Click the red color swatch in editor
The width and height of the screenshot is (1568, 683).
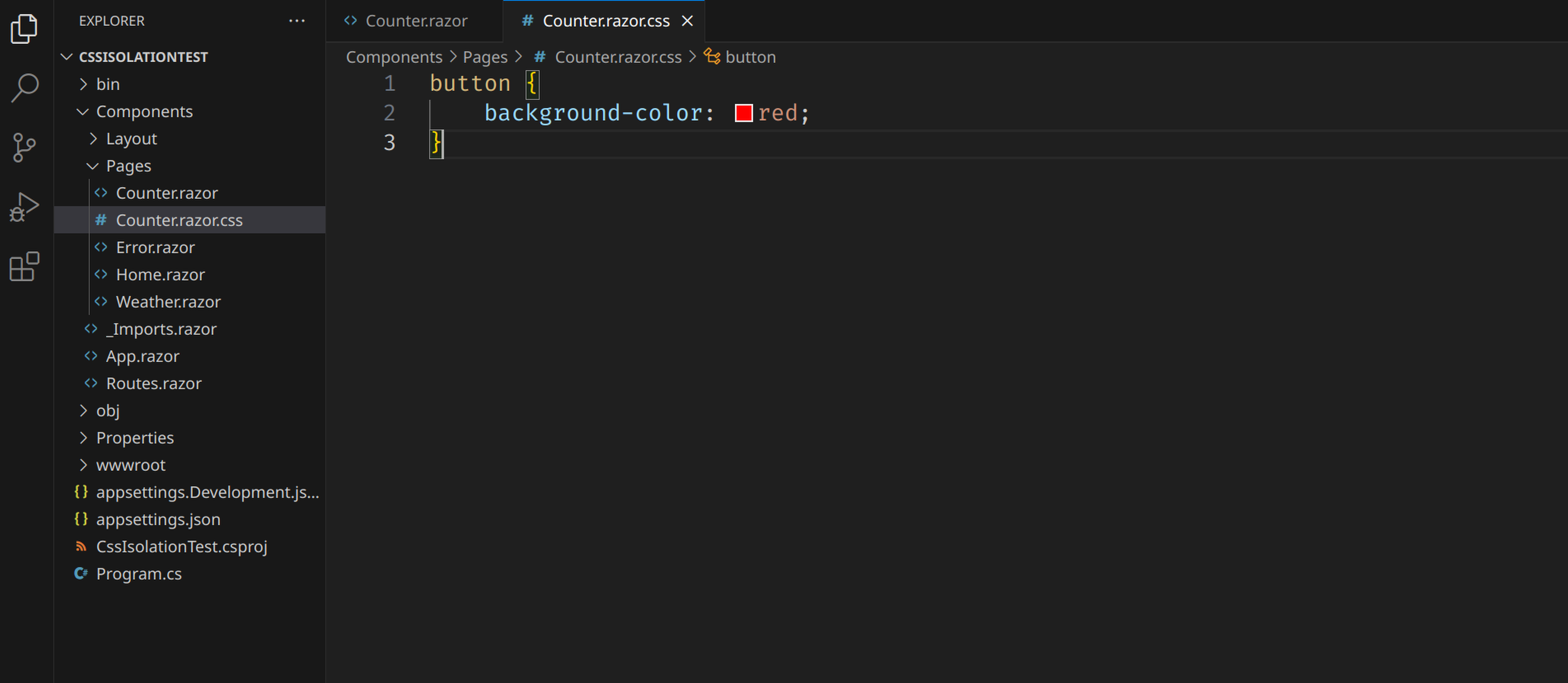coord(743,113)
